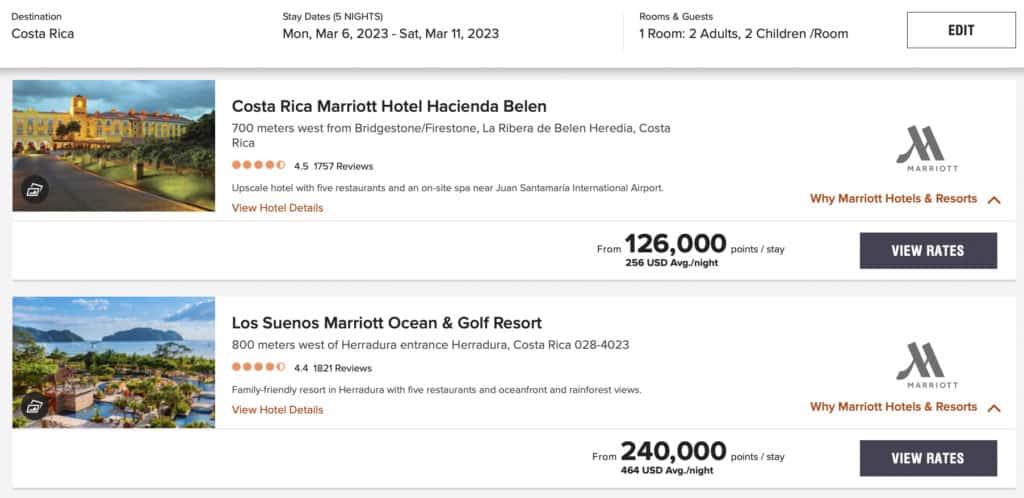
Task: Click Marriott logo for Los Suenos listing
Action: click(926, 366)
